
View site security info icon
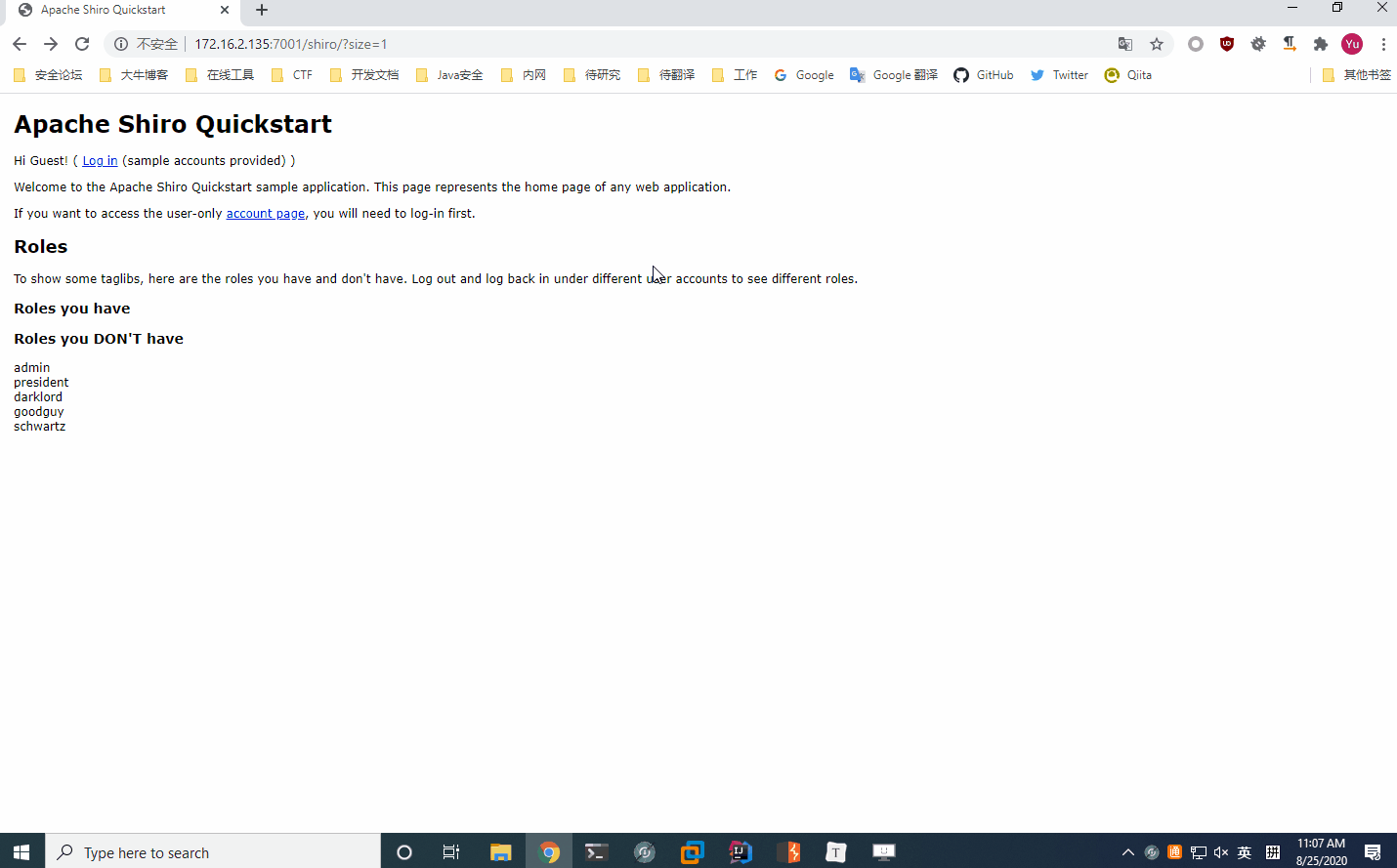coord(121,44)
